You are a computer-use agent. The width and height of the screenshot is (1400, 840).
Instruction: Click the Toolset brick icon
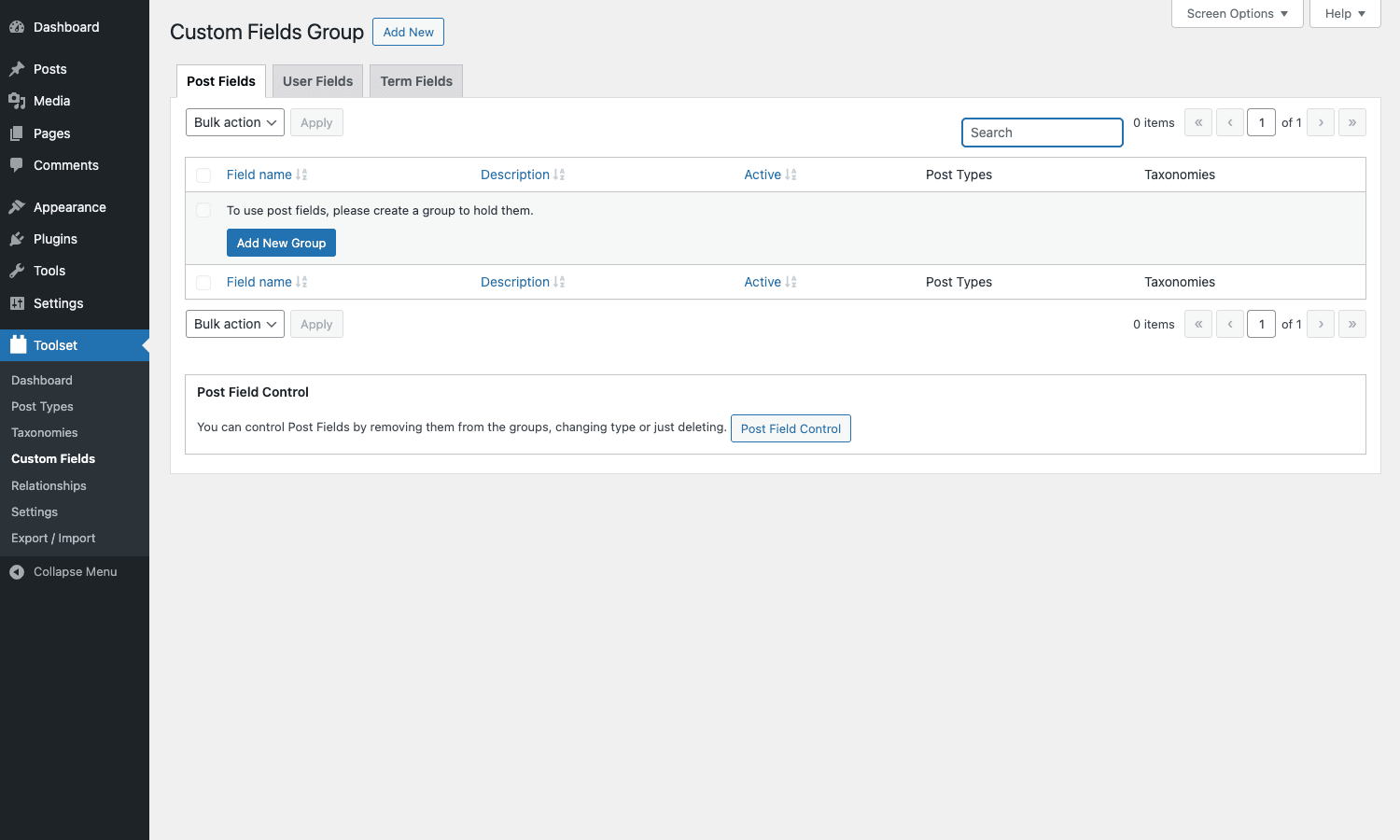(18, 344)
